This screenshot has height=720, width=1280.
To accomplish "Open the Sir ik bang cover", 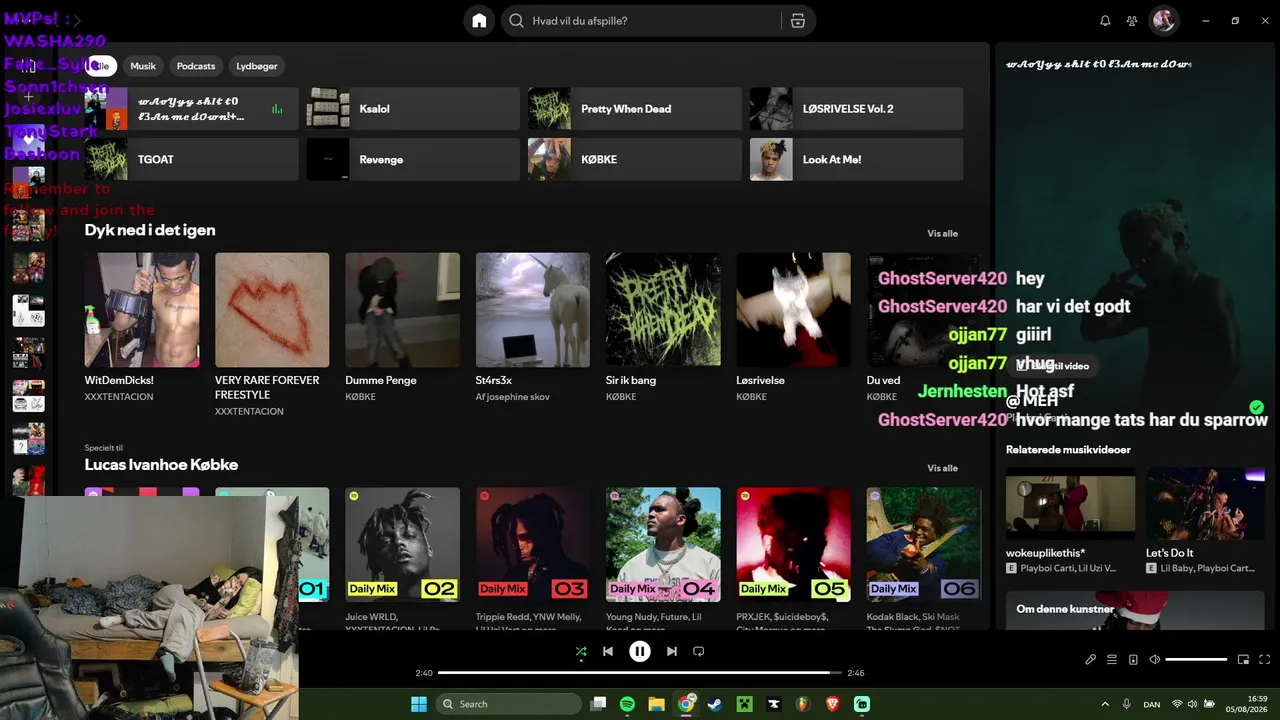I will pos(663,310).
